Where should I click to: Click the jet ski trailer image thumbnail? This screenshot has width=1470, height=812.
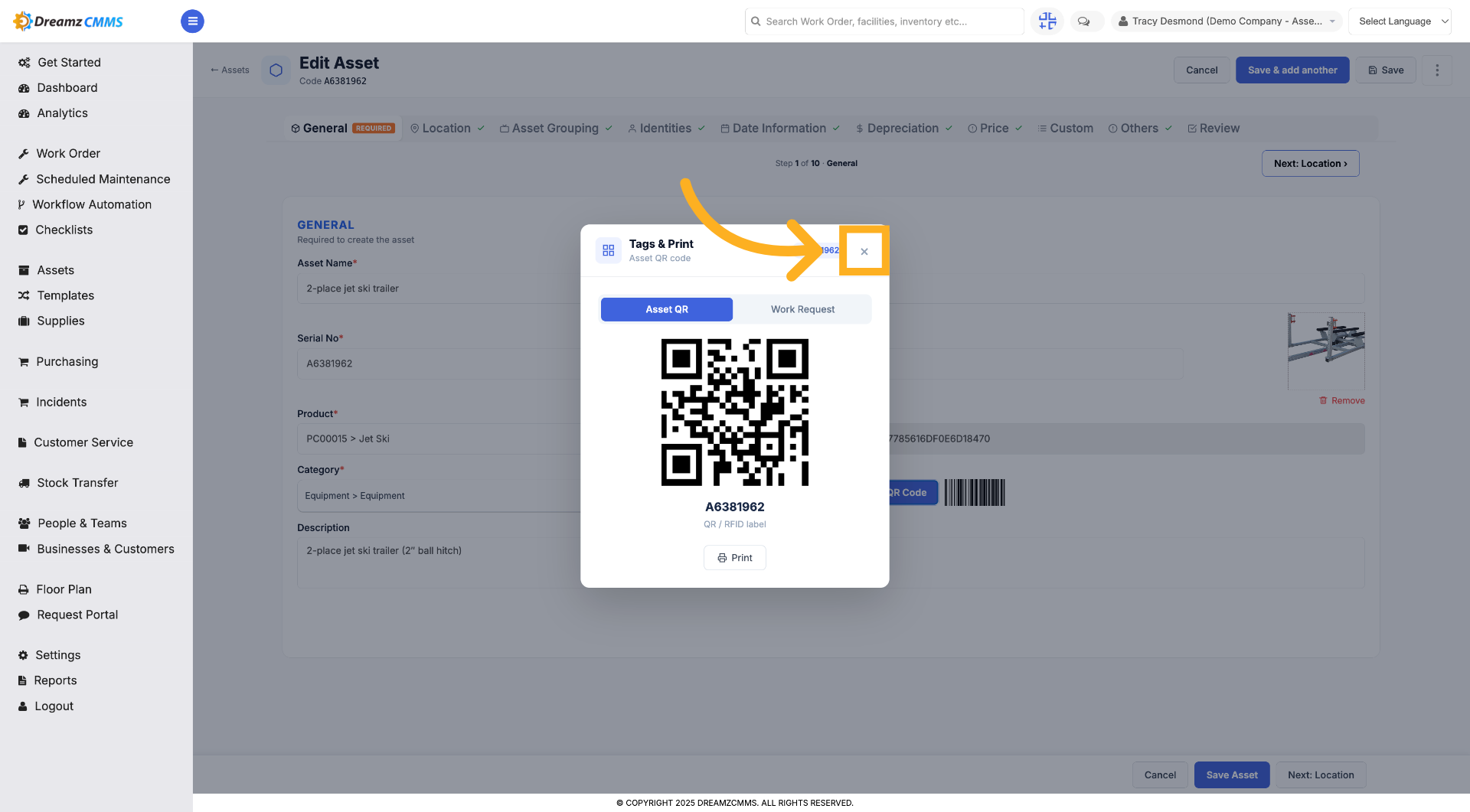(1326, 351)
